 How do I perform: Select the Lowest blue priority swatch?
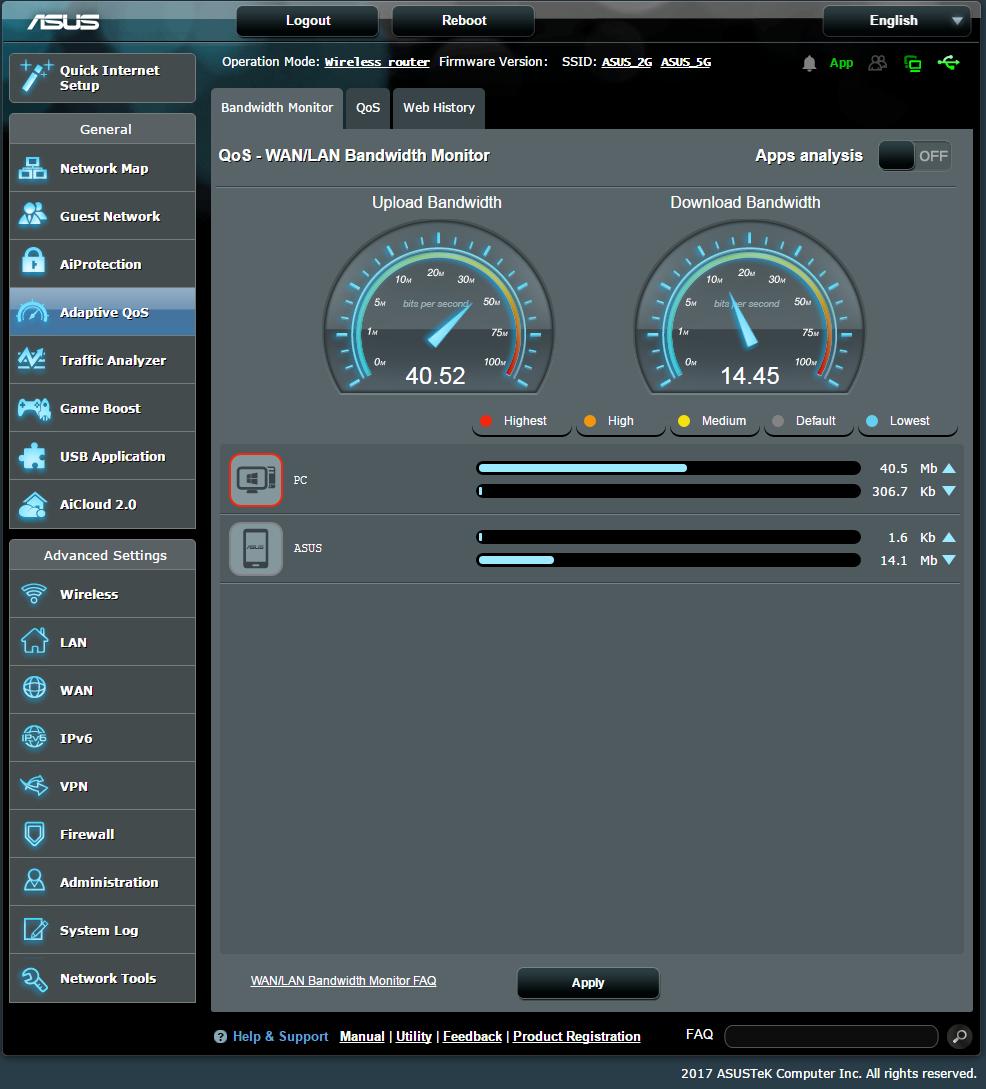(x=872, y=421)
